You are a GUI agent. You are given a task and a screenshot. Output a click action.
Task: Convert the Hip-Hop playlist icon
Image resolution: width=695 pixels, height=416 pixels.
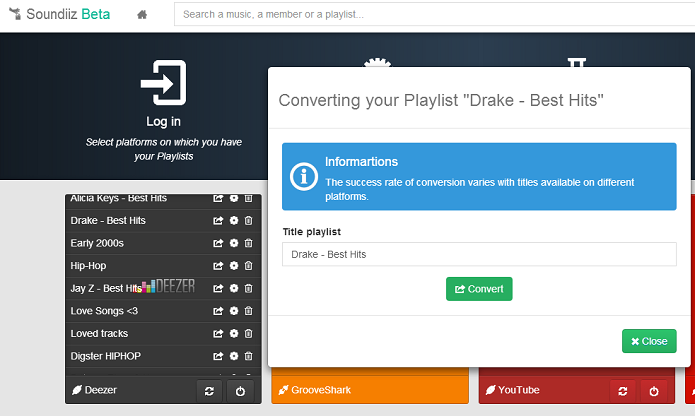(x=218, y=266)
